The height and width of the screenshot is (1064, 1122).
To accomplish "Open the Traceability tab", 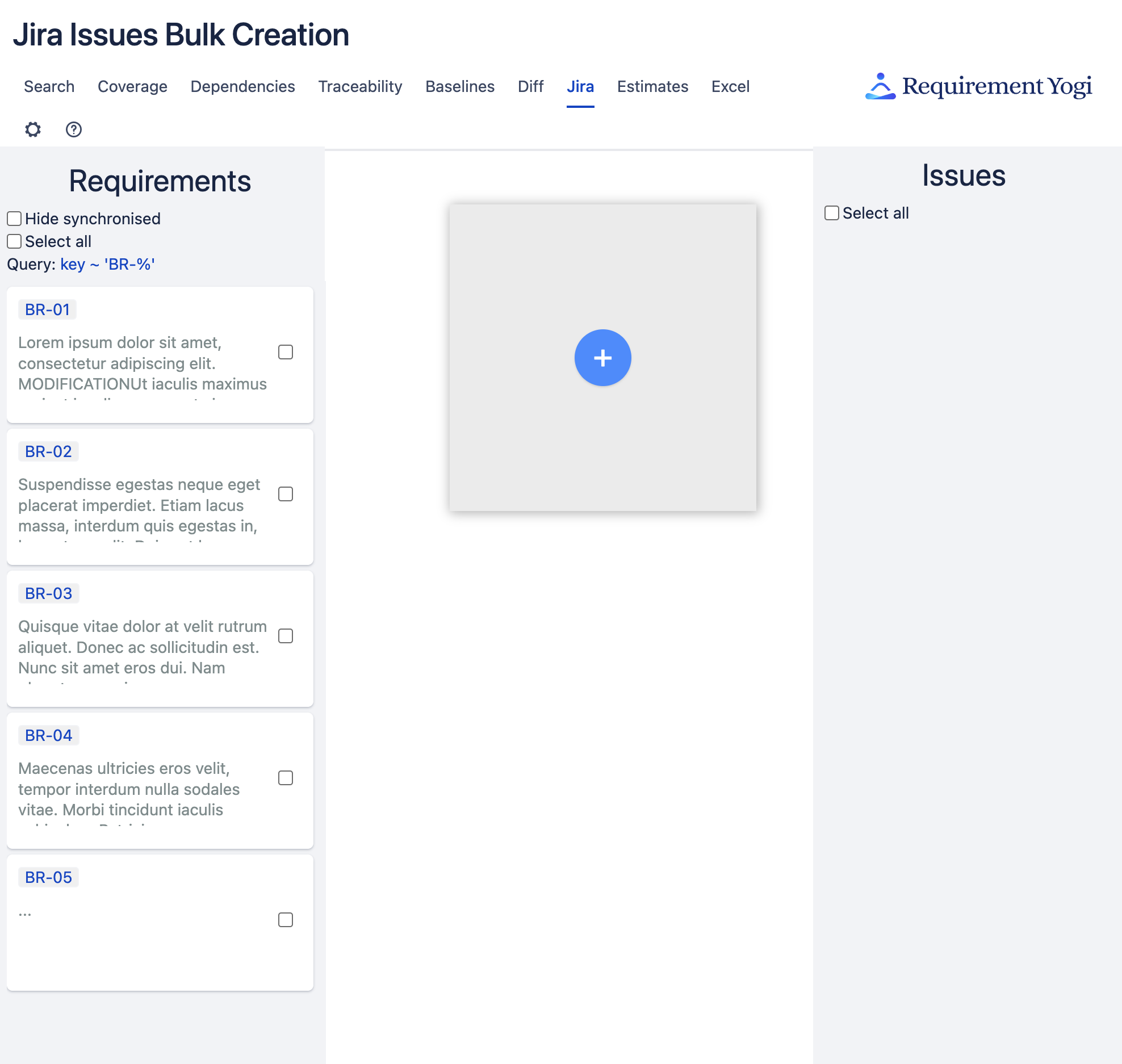I will pyautogui.click(x=360, y=86).
